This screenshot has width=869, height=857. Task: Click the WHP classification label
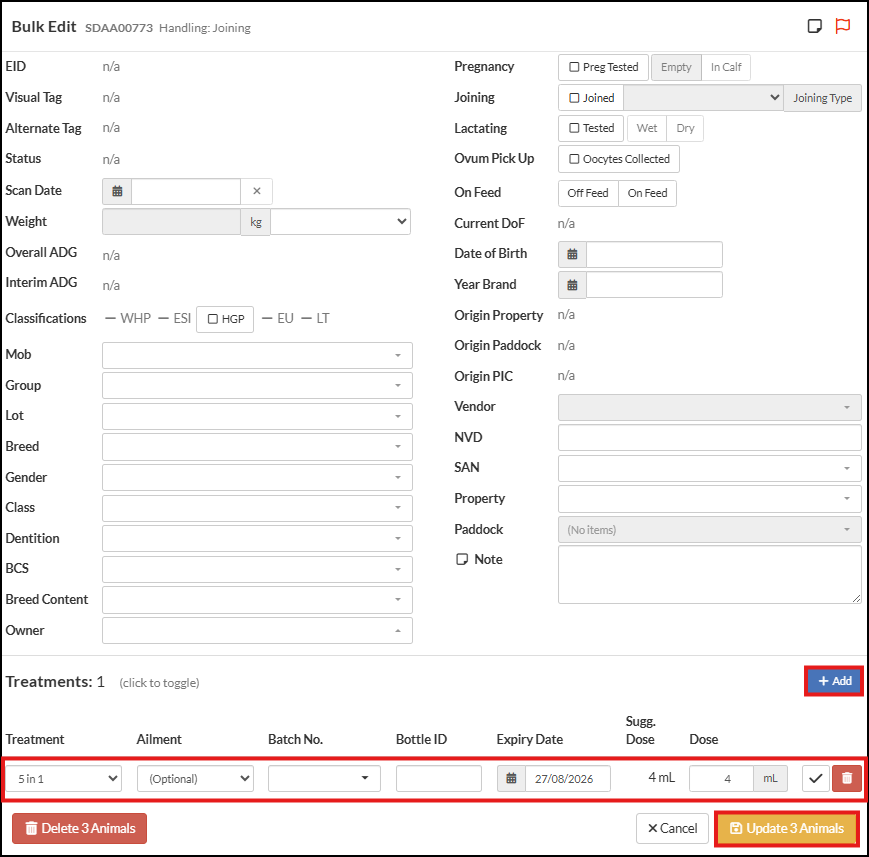tap(135, 319)
